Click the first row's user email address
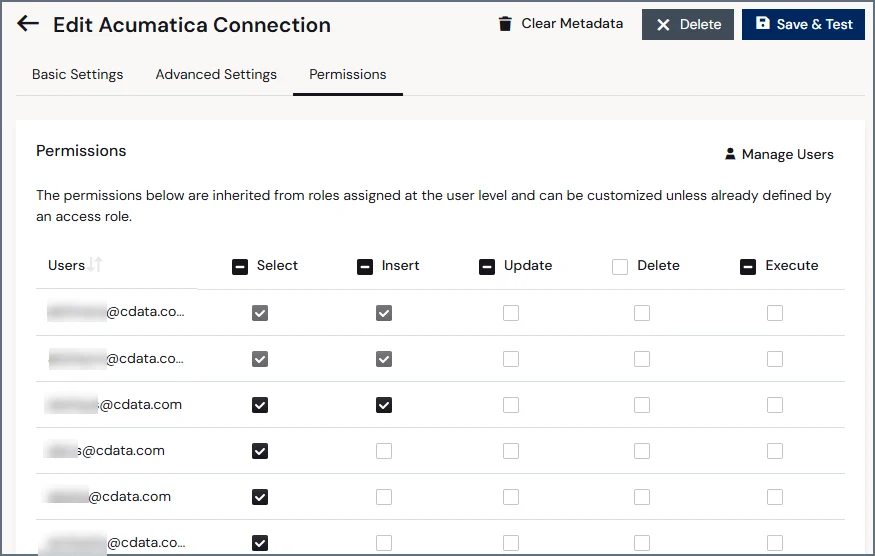 116,311
